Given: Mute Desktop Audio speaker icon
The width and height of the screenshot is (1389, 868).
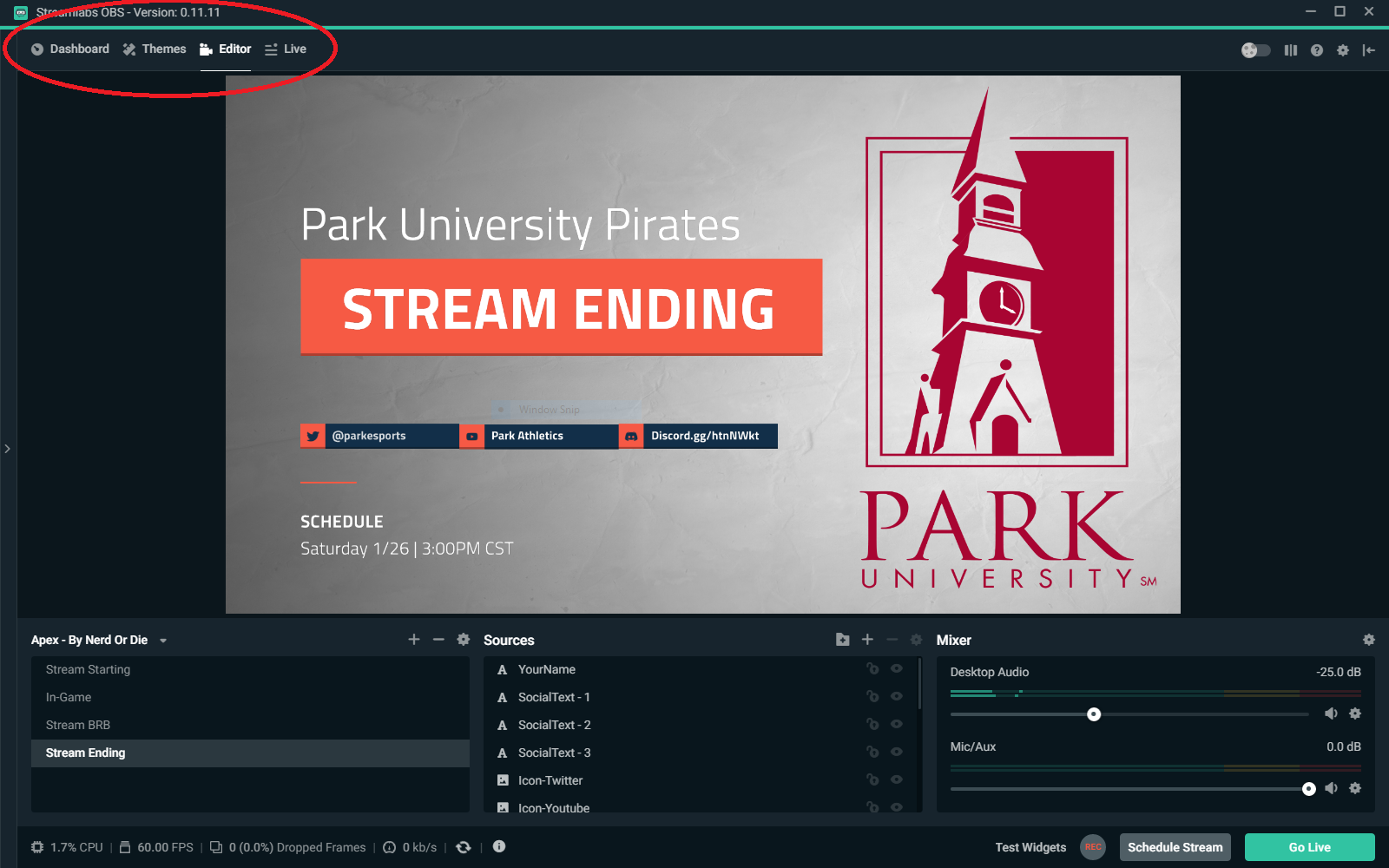Looking at the screenshot, I should pos(1331,713).
